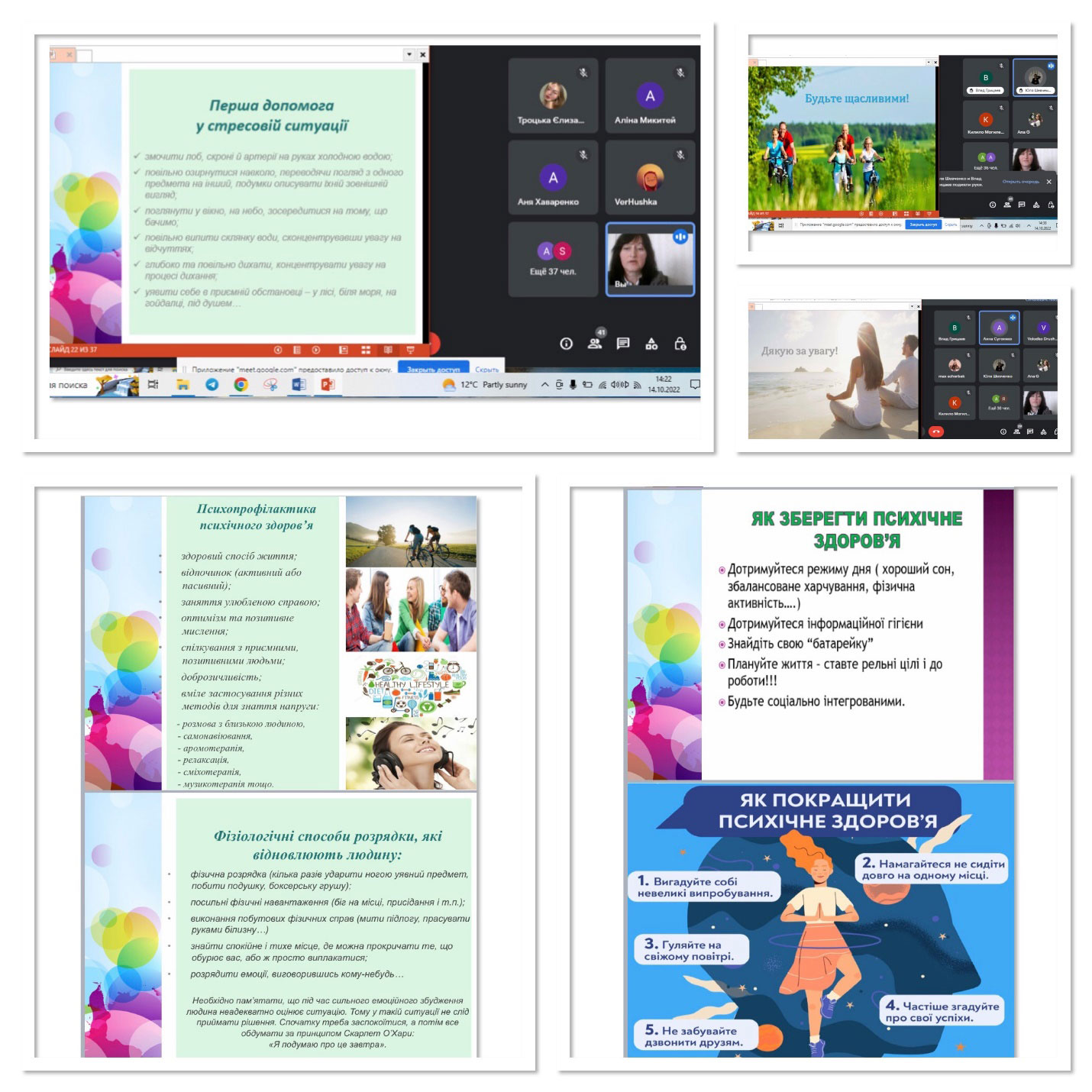Dismiss raised-hand notification in top-right screenshot

(x=1048, y=182)
